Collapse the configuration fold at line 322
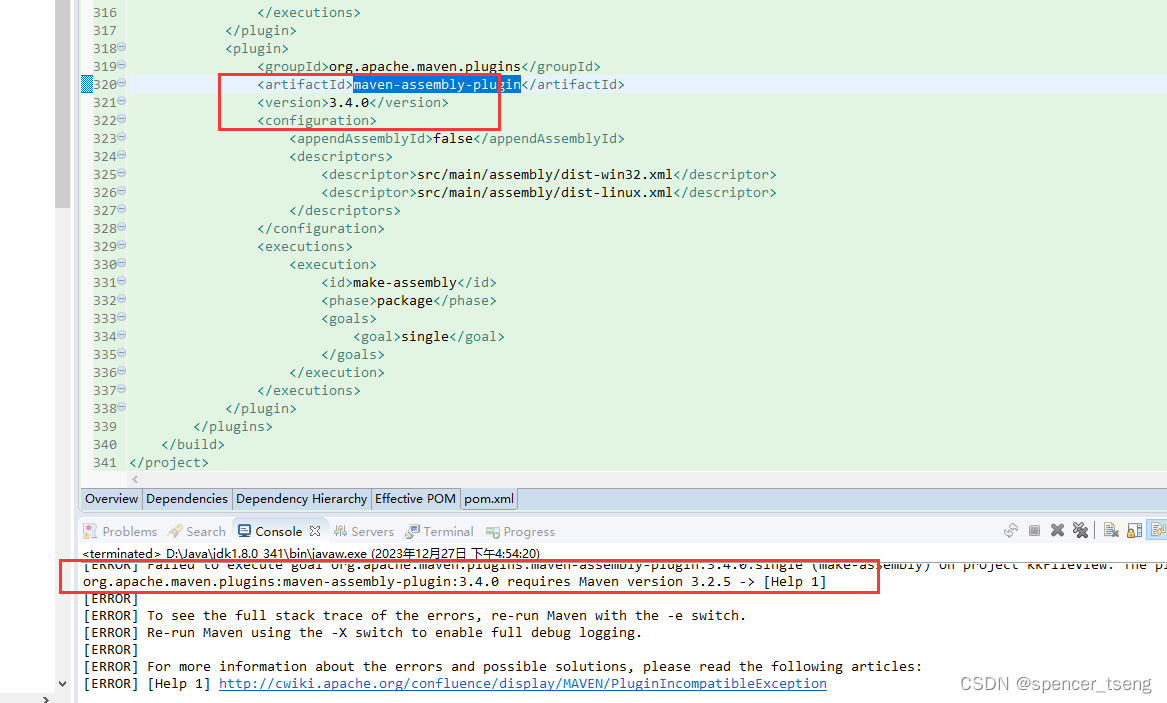Viewport: 1167px width, 703px height. tap(120, 119)
